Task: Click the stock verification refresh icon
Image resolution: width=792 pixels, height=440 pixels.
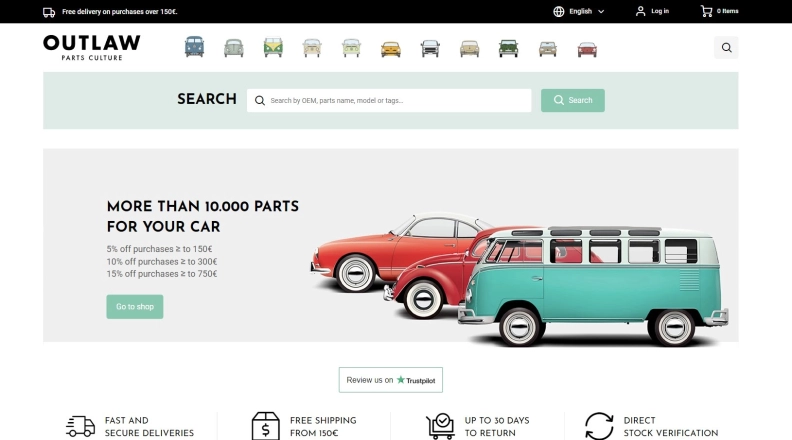Action: (599, 426)
